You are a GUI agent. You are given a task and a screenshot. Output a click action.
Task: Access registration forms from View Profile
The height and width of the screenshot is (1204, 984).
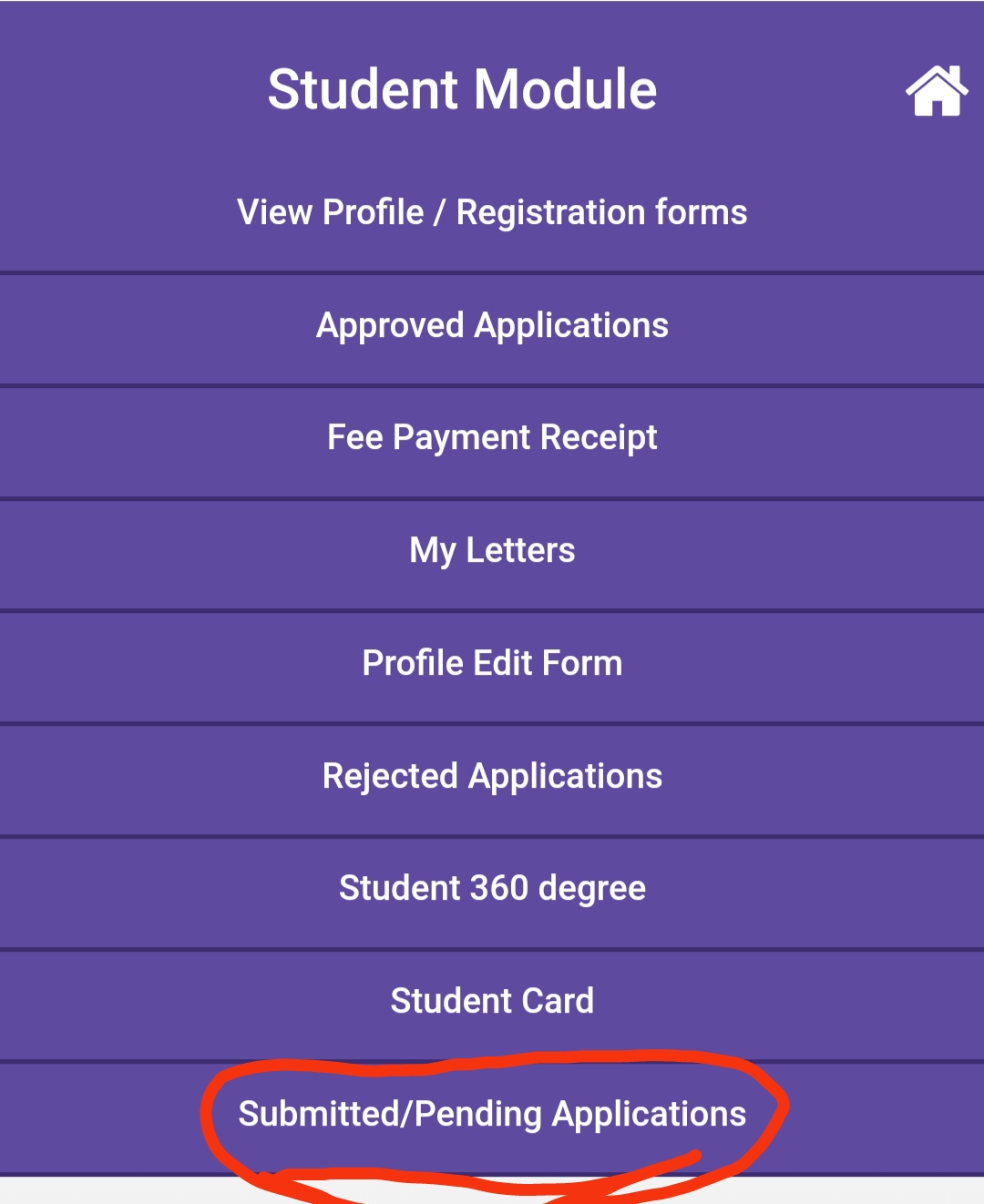coord(492,212)
